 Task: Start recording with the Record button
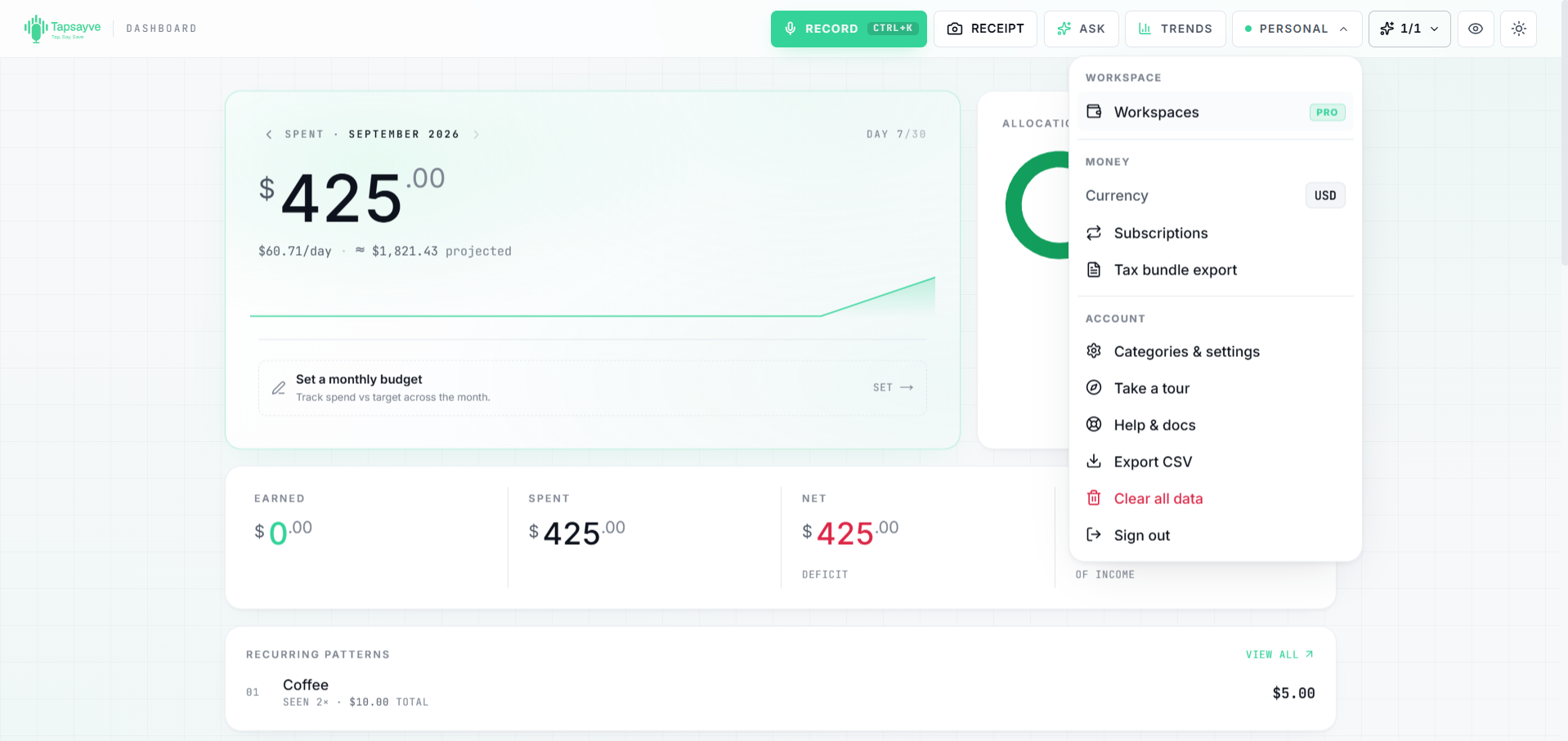(849, 29)
